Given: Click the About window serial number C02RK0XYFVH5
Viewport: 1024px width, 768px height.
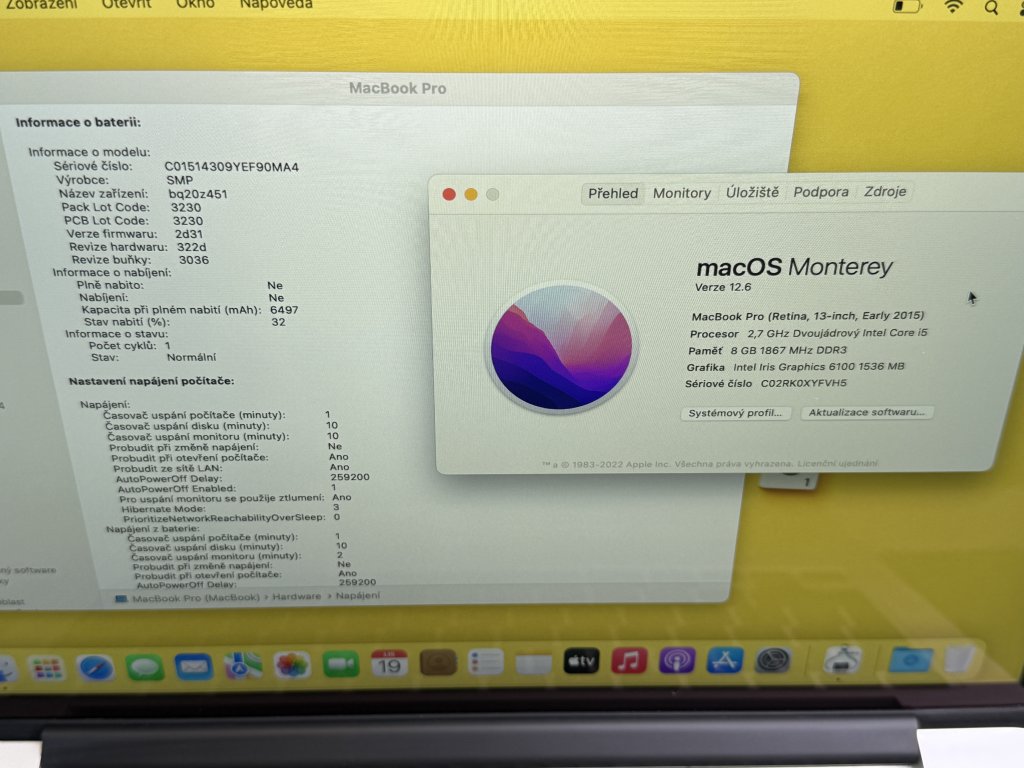Looking at the screenshot, I should (803, 383).
